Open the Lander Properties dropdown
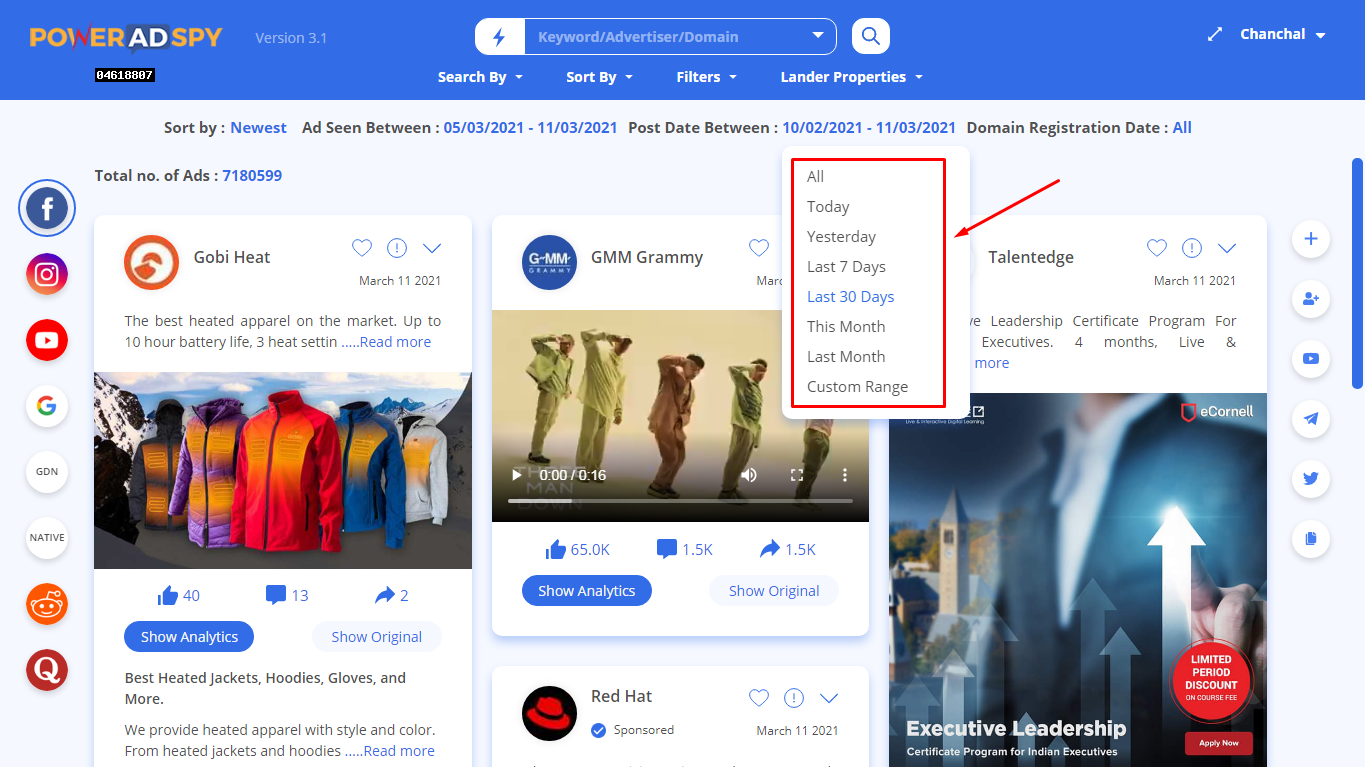The width and height of the screenshot is (1365, 767). pos(852,77)
